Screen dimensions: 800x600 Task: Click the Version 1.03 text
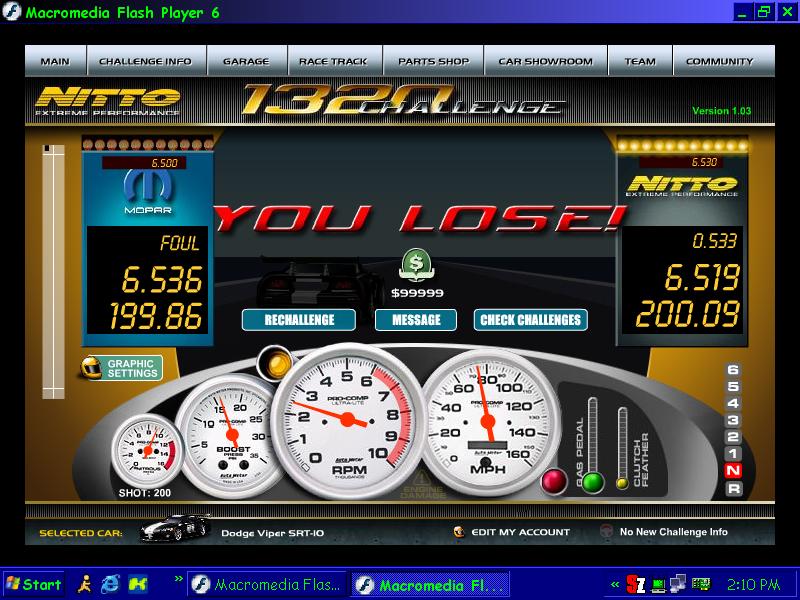(x=721, y=111)
